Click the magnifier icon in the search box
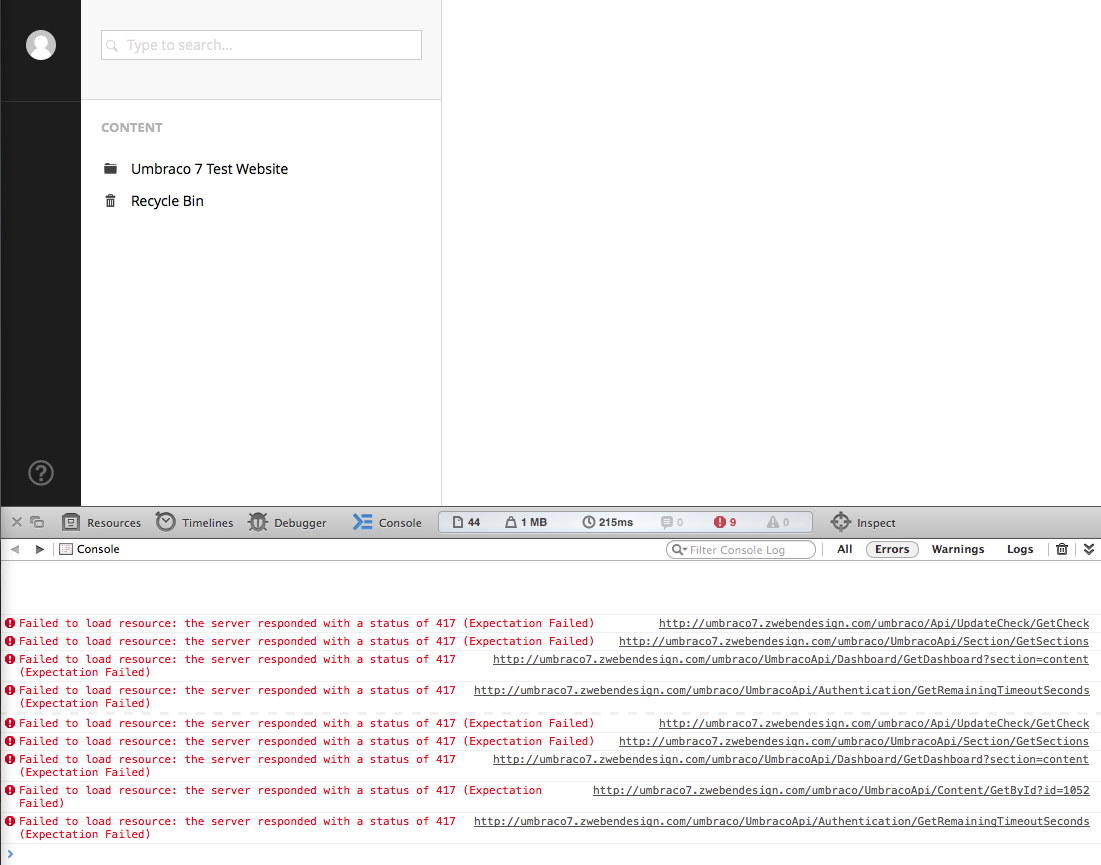 click(112, 46)
